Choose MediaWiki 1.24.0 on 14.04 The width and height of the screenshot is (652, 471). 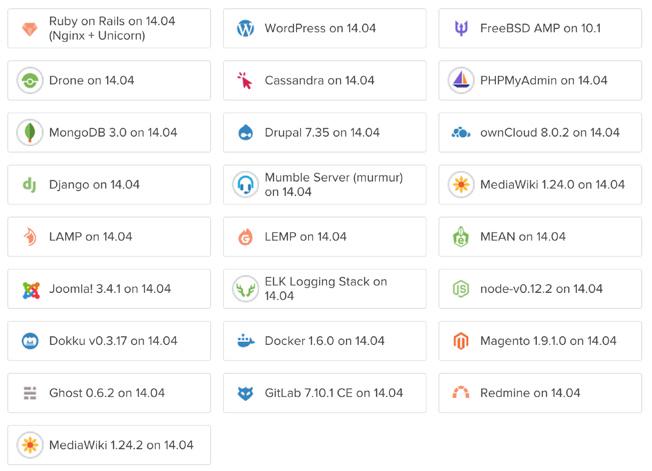pyautogui.click(x=540, y=185)
